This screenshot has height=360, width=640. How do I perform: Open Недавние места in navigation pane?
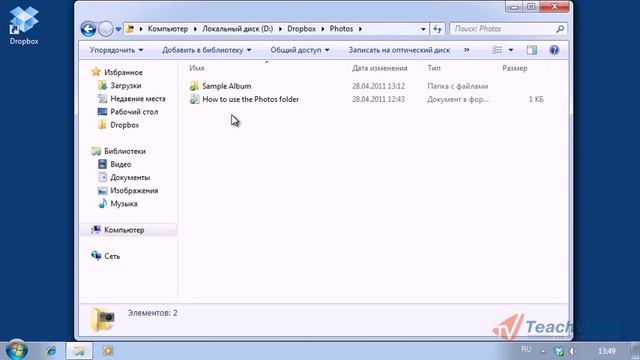pos(138,98)
